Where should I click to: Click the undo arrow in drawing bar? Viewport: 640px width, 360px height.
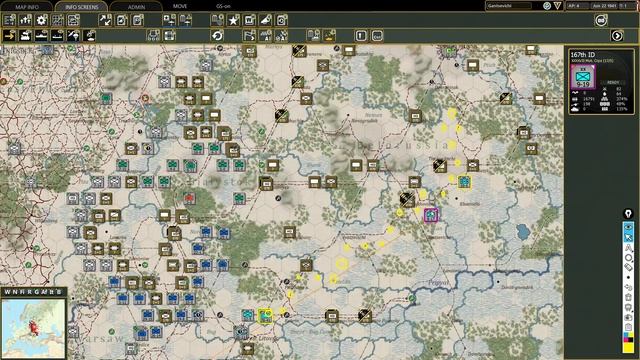(628, 287)
